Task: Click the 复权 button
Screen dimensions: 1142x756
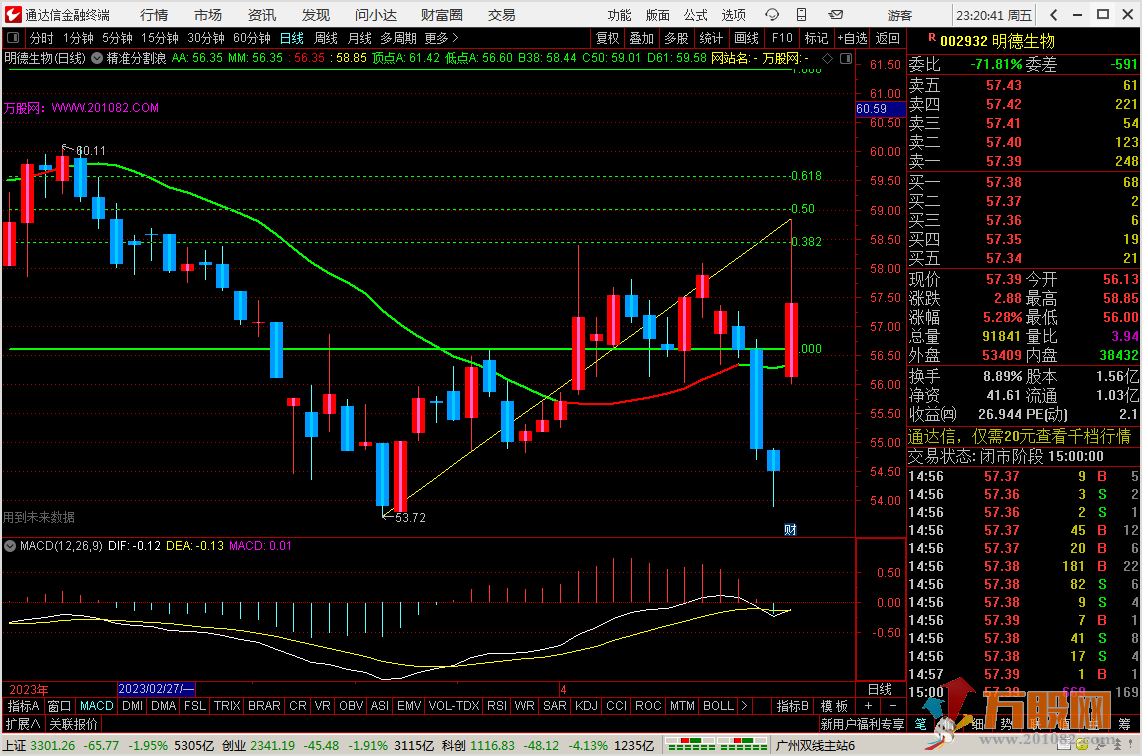Action: [607, 38]
